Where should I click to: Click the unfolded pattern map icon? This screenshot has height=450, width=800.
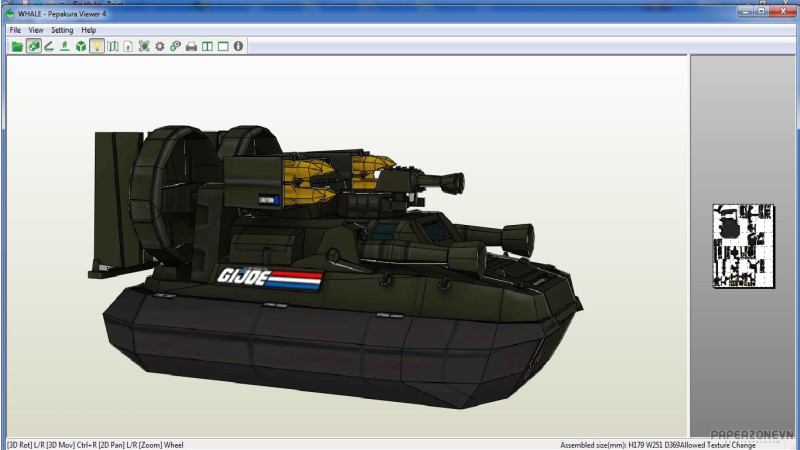[113, 46]
